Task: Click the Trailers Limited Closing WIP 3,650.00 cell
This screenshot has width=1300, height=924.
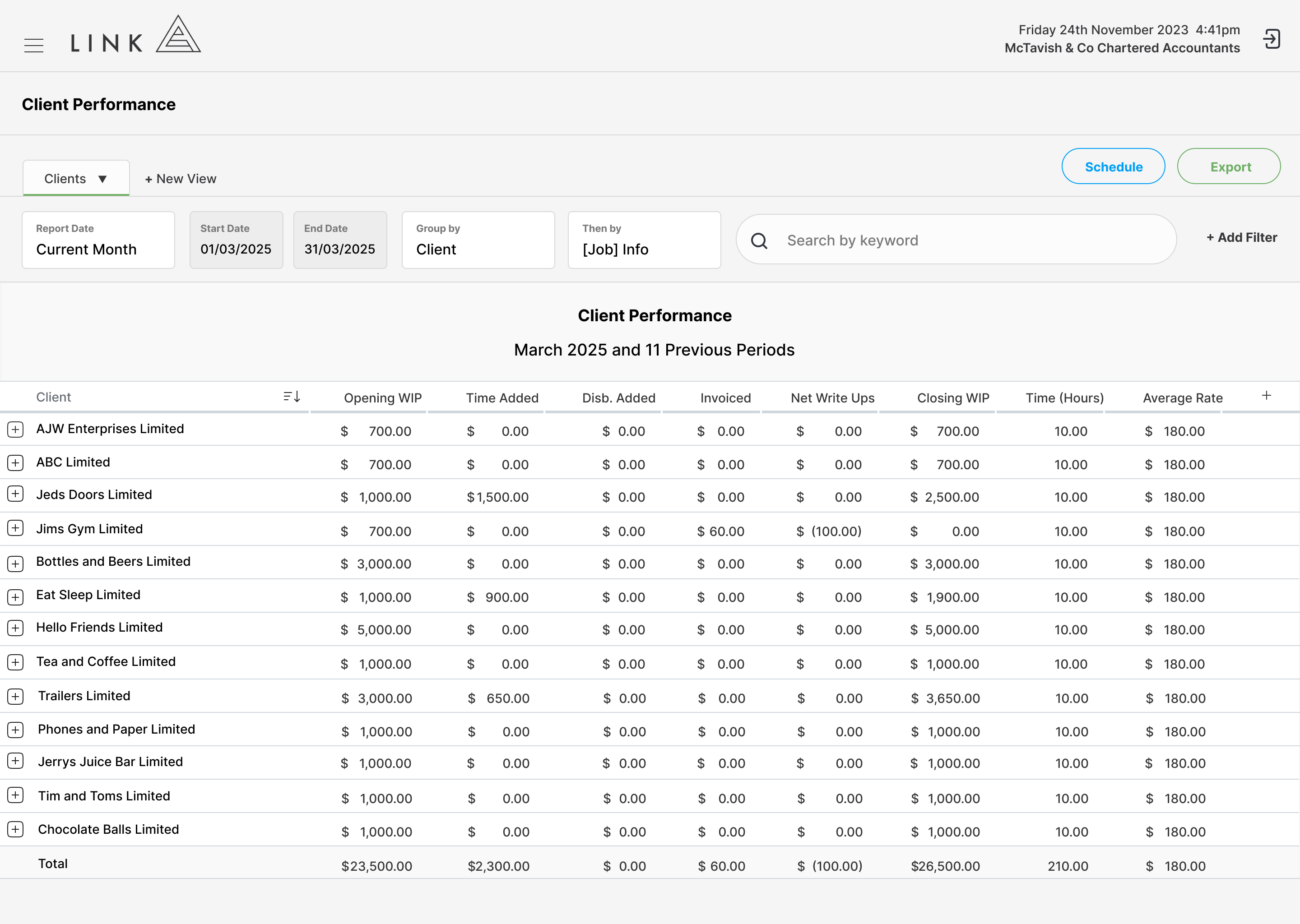Action: click(x=945, y=699)
